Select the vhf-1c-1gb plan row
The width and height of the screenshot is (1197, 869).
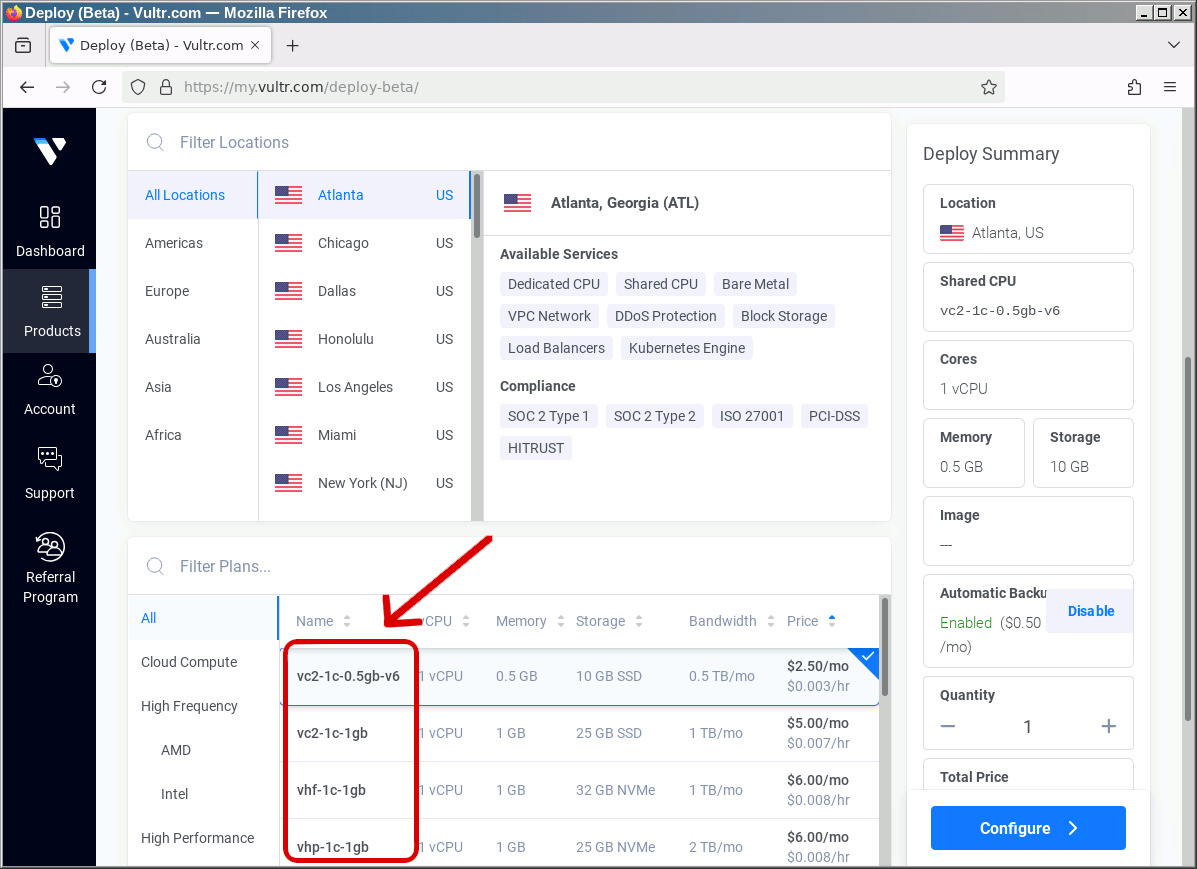580,790
